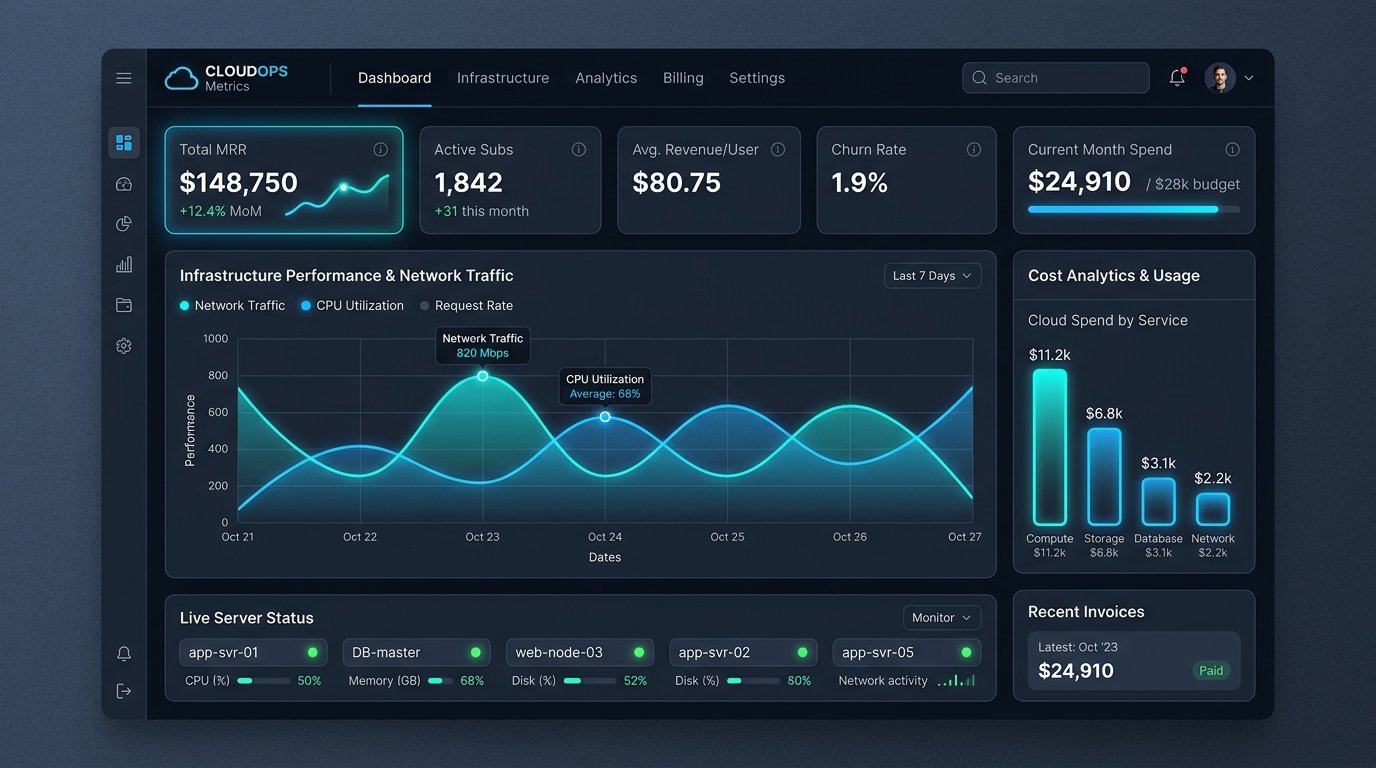Click the Compute $11.2k bar
Image resolution: width=1376 pixels, height=768 pixels.
[x=1050, y=447]
